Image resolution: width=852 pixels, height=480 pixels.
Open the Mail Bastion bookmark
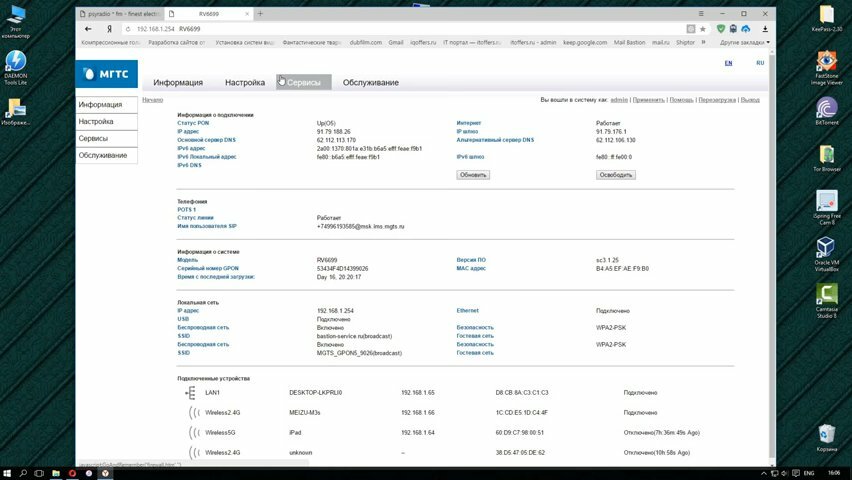(x=629, y=42)
